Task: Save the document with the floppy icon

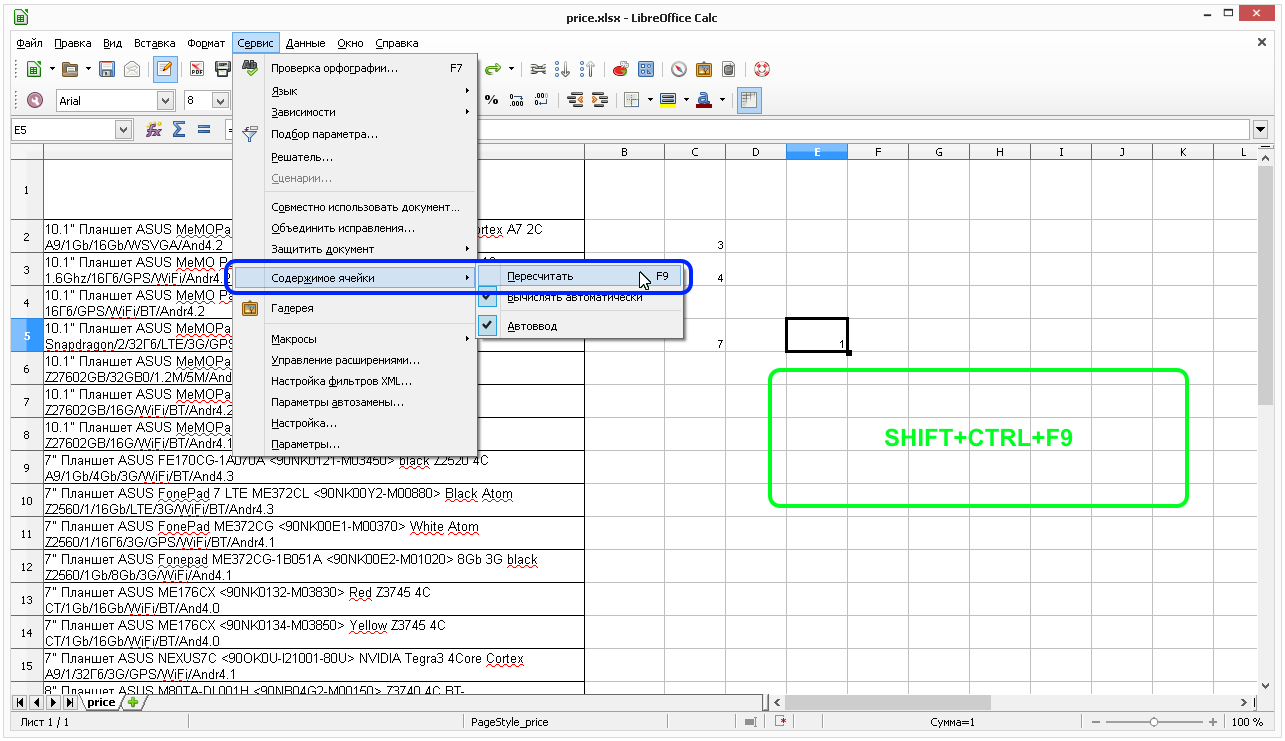Action: [106, 70]
